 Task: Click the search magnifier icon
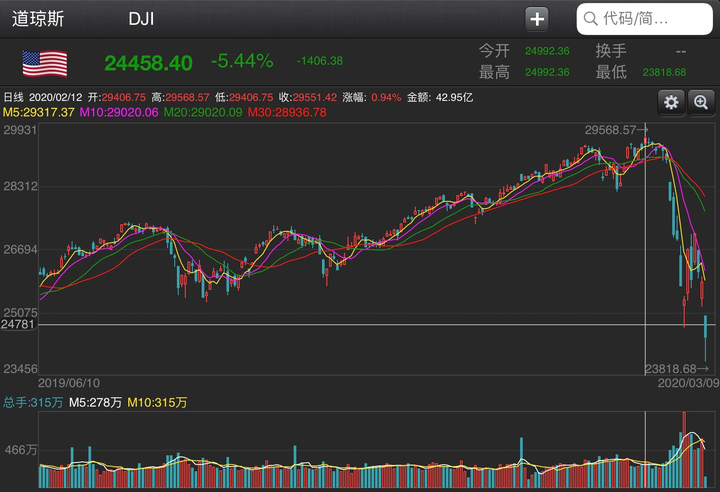(591, 19)
